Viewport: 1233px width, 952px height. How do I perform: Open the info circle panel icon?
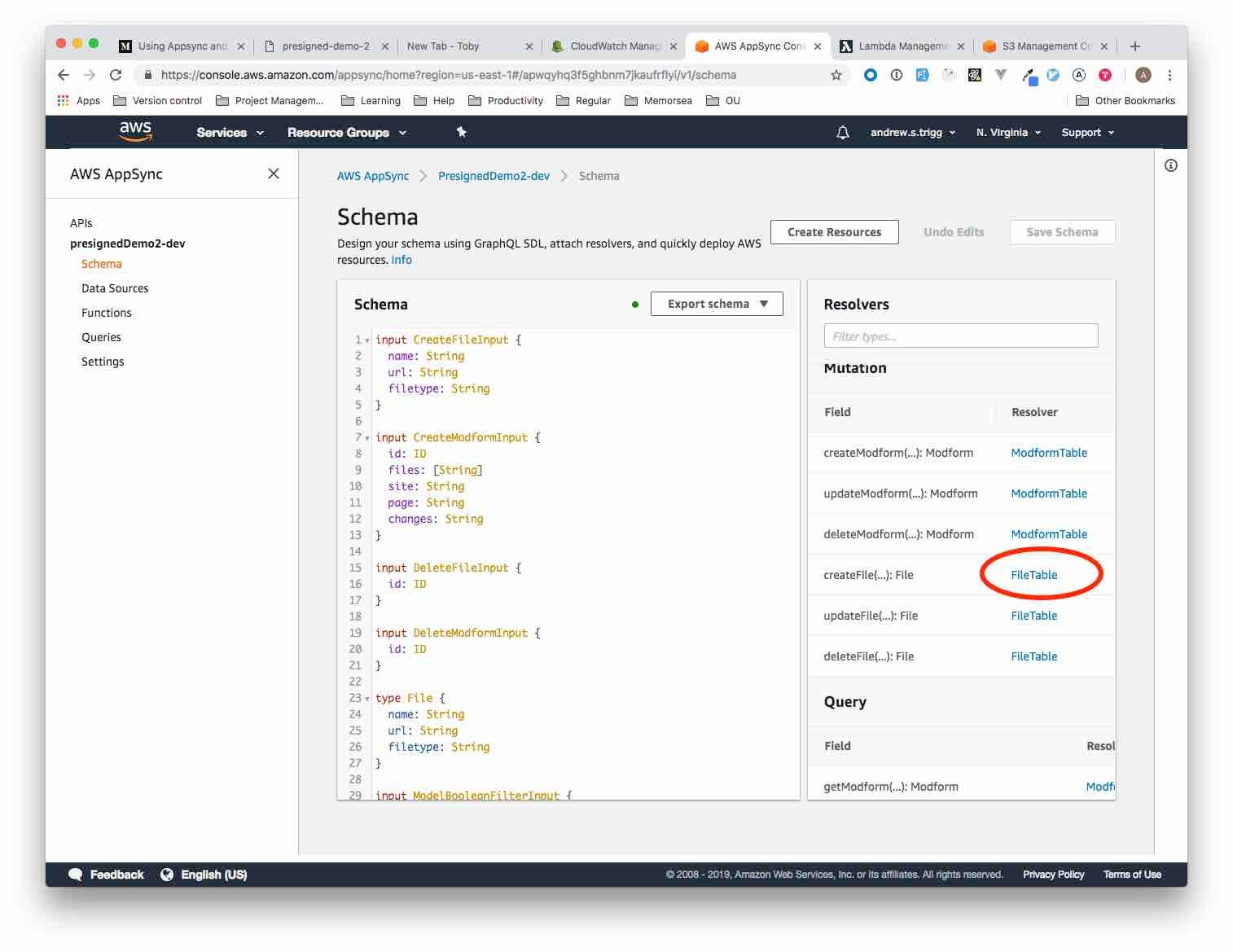click(x=1171, y=165)
